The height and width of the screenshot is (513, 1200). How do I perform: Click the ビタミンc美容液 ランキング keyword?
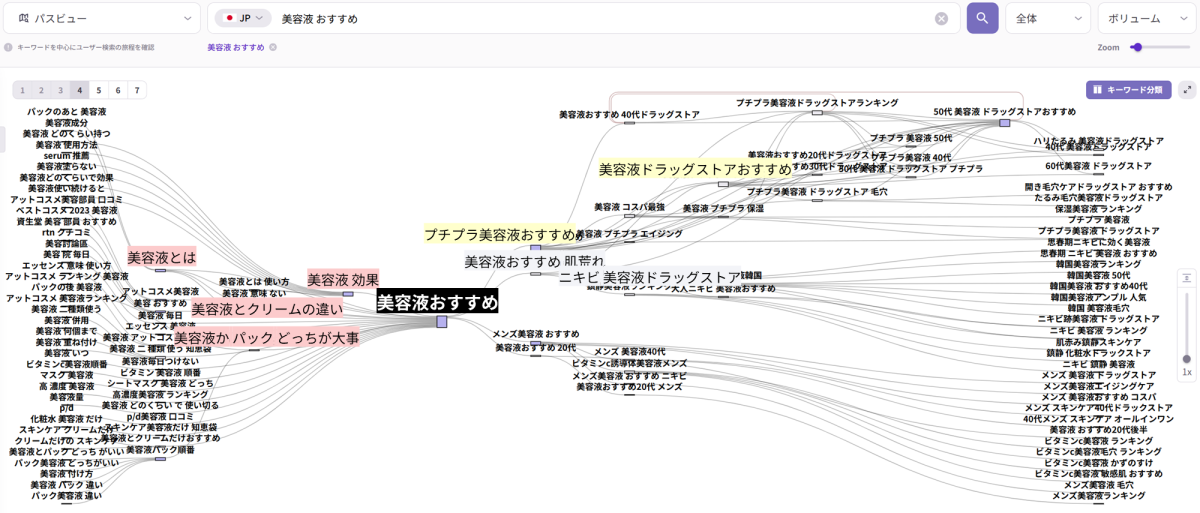1098,440
